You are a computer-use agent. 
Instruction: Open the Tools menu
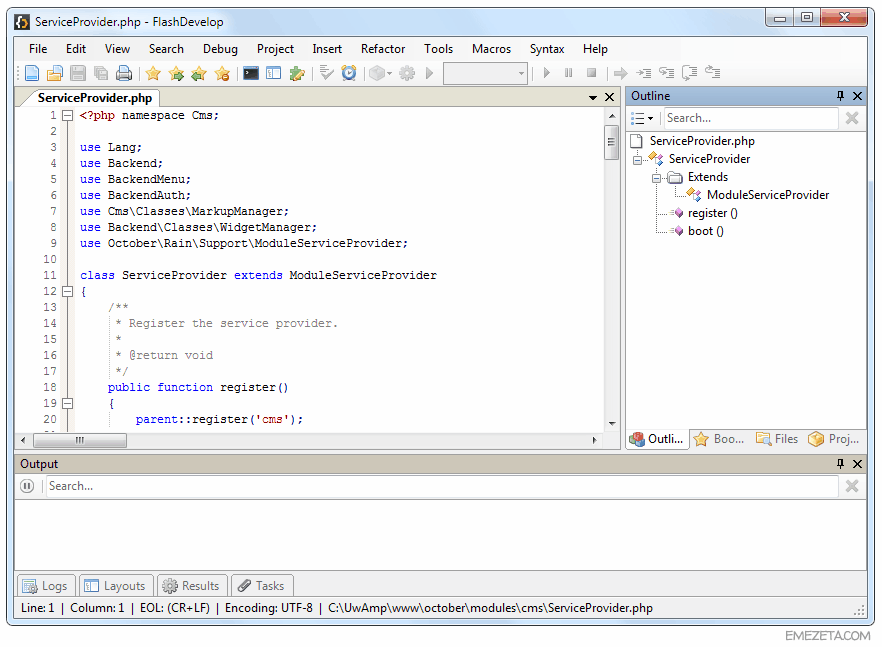438,49
